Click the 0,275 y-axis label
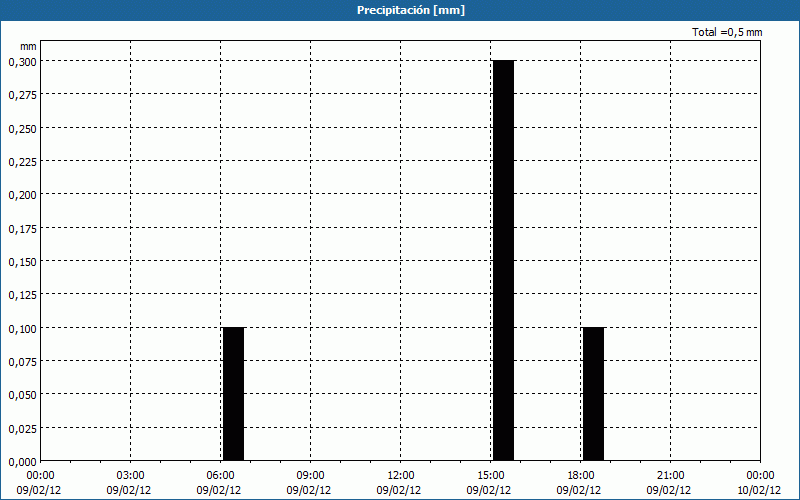Screen dimensions: 800x500 [22, 95]
